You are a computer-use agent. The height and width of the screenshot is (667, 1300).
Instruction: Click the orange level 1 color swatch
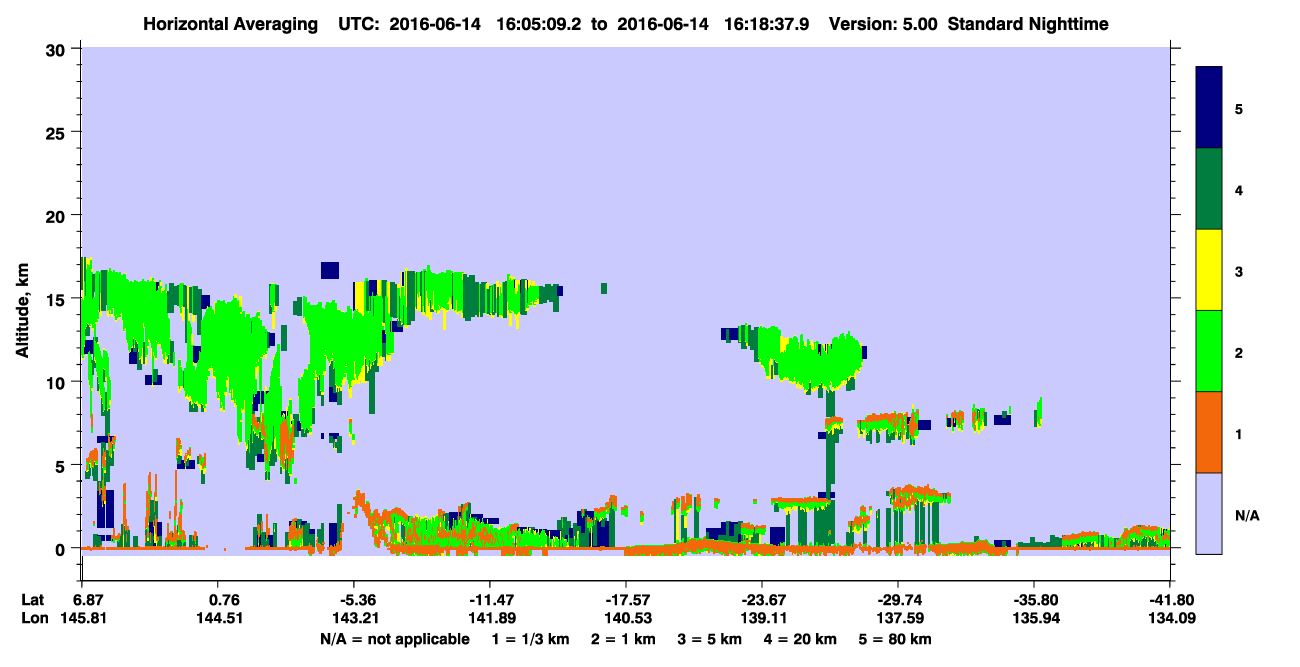(1209, 432)
